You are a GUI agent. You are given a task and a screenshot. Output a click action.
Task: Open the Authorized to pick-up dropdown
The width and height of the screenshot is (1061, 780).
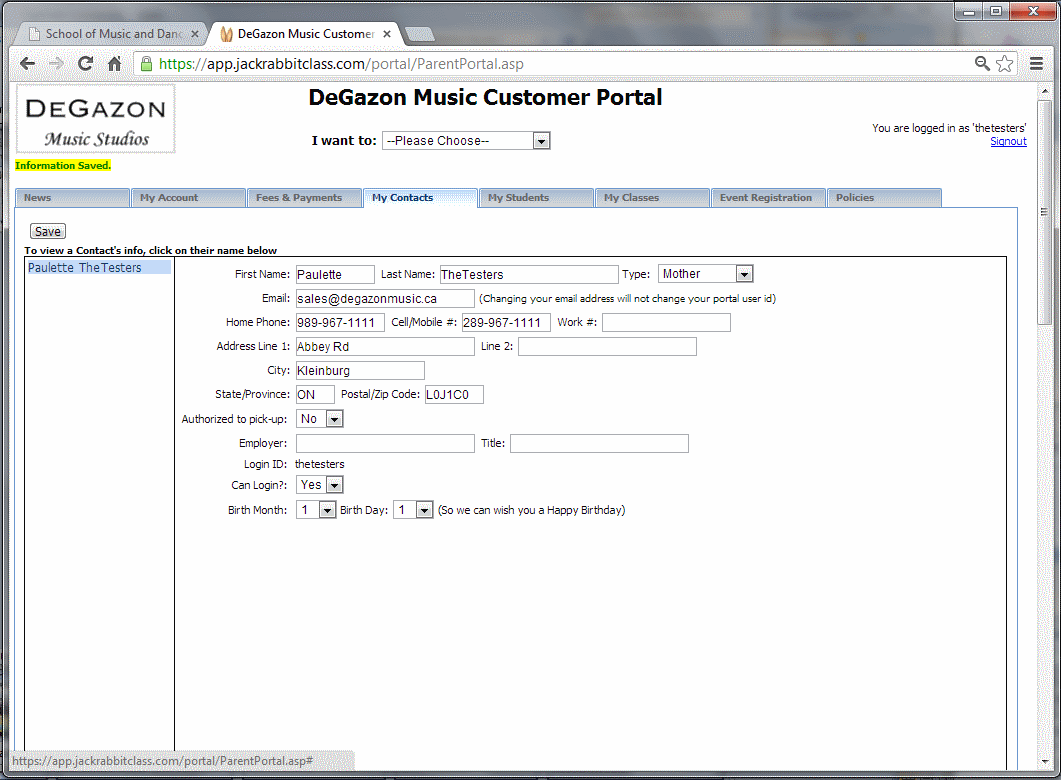(x=319, y=419)
